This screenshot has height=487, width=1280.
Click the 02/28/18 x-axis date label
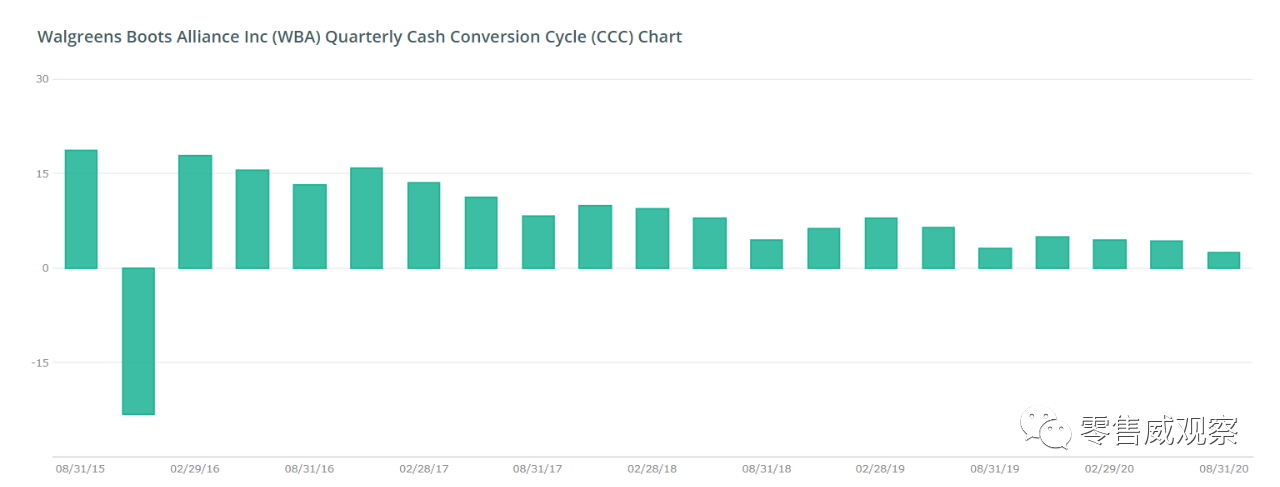[652, 468]
